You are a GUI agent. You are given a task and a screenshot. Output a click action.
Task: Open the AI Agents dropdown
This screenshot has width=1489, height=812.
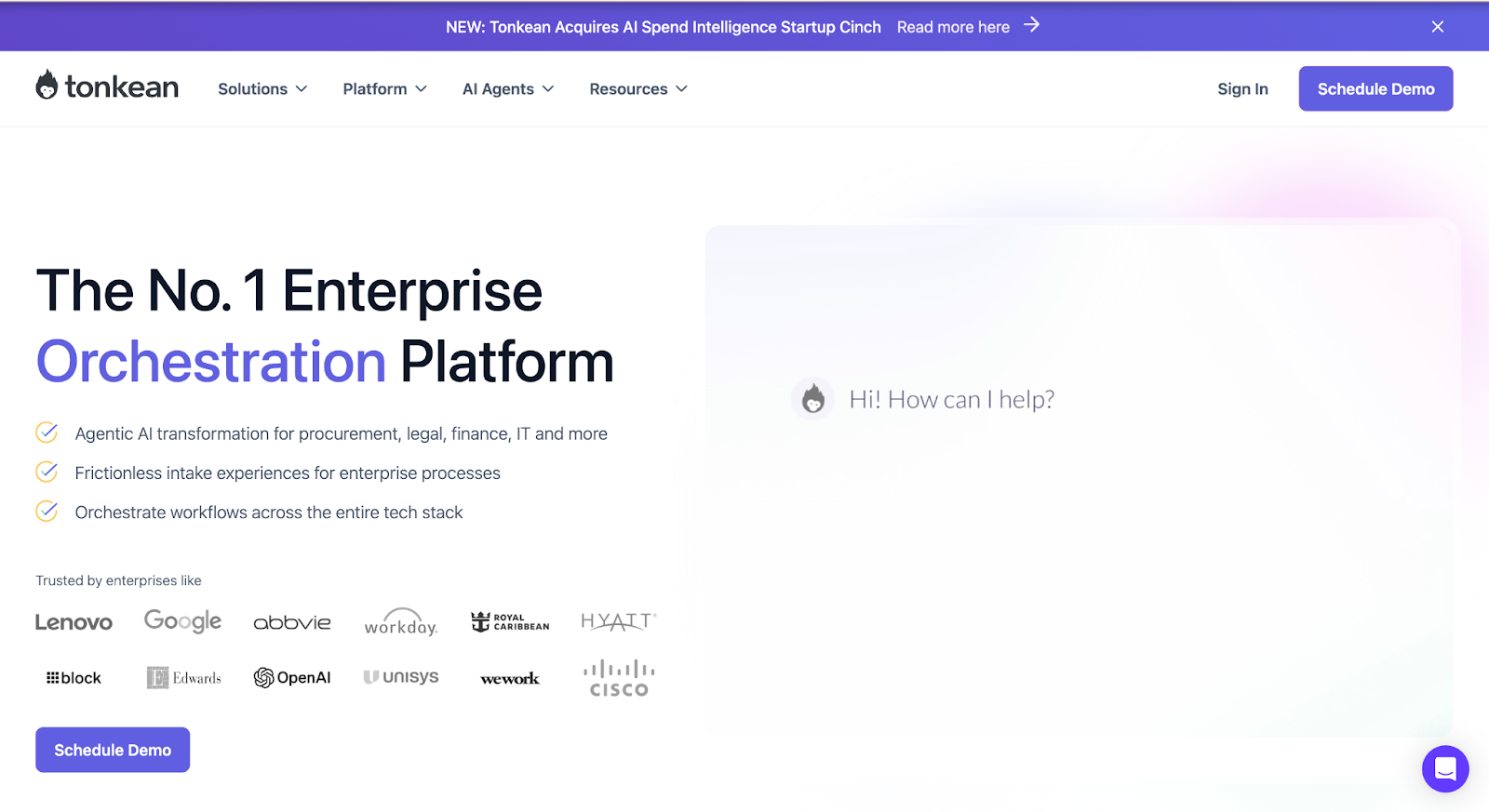(x=508, y=89)
